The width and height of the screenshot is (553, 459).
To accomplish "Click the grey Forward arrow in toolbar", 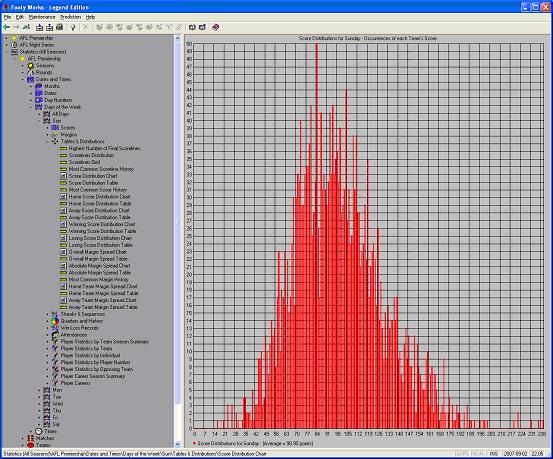I will 16,27.
